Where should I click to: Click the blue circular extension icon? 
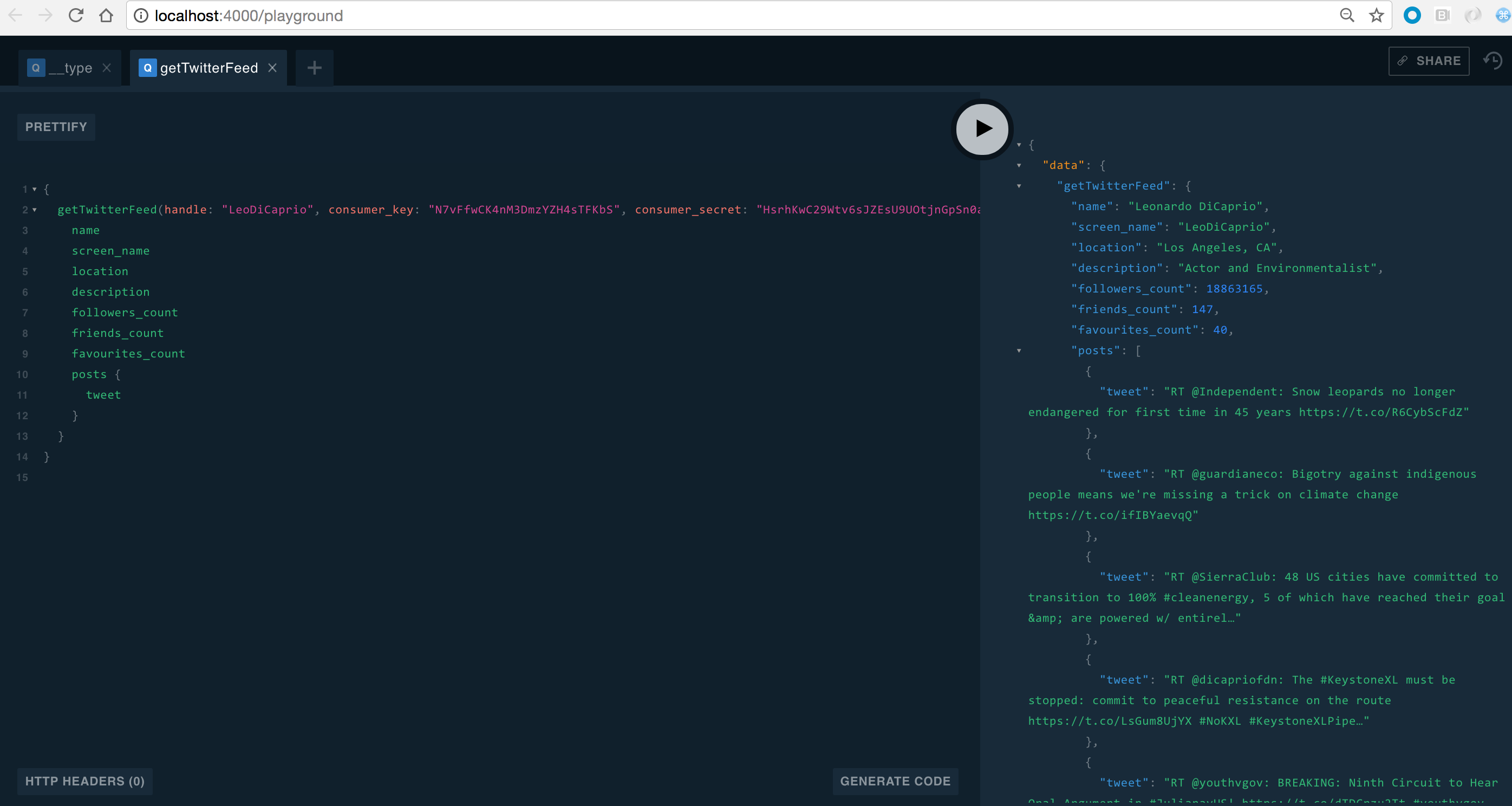click(x=1412, y=15)
